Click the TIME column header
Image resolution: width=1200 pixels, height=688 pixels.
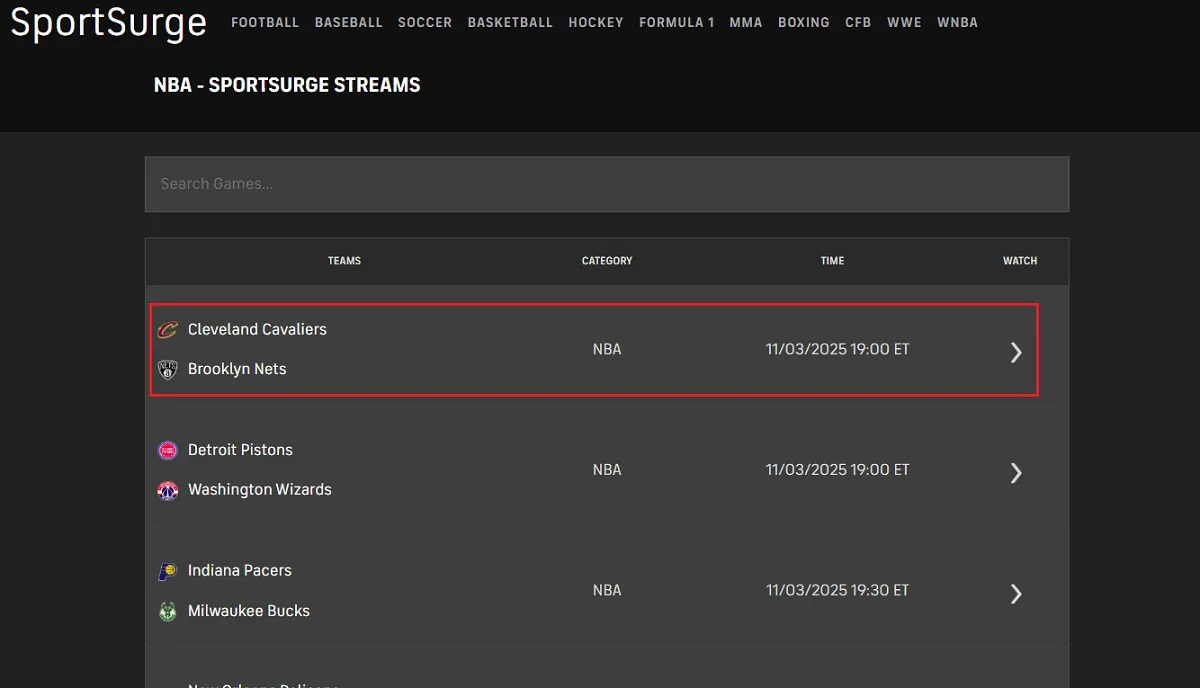click(832, 261)
